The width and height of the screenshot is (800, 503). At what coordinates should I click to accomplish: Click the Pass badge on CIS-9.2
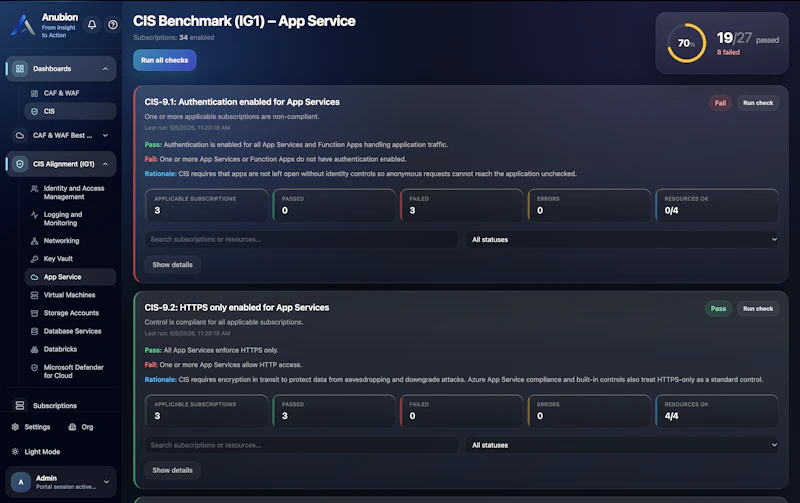pos(718,309)
